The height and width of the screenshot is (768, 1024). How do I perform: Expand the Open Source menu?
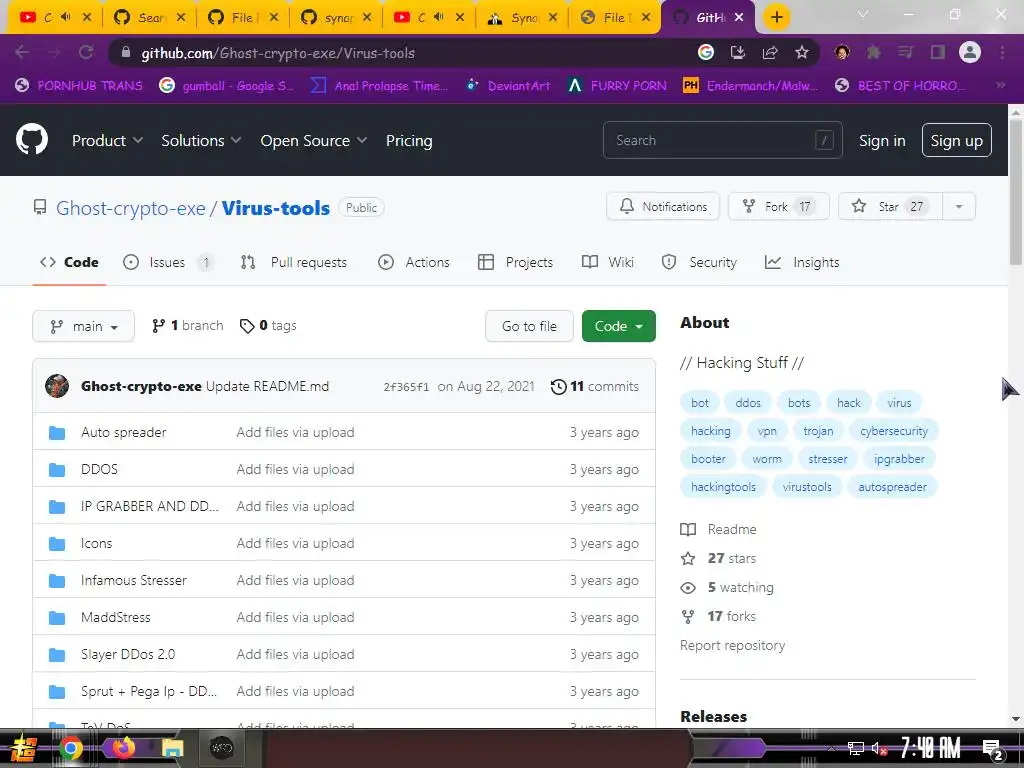(x=313, y=140)
